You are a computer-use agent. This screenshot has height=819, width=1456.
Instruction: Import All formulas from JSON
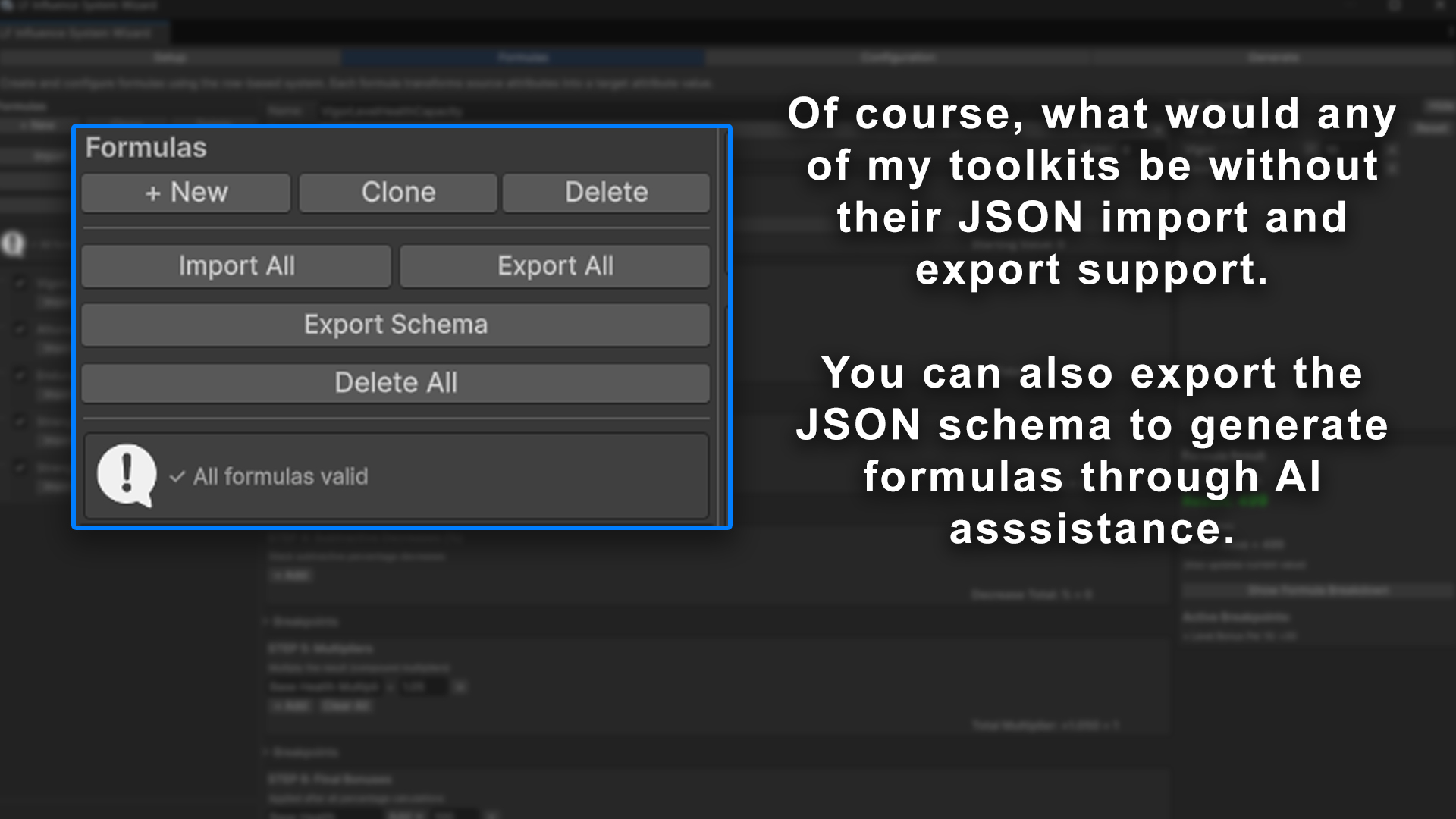(x=236, y=266)
